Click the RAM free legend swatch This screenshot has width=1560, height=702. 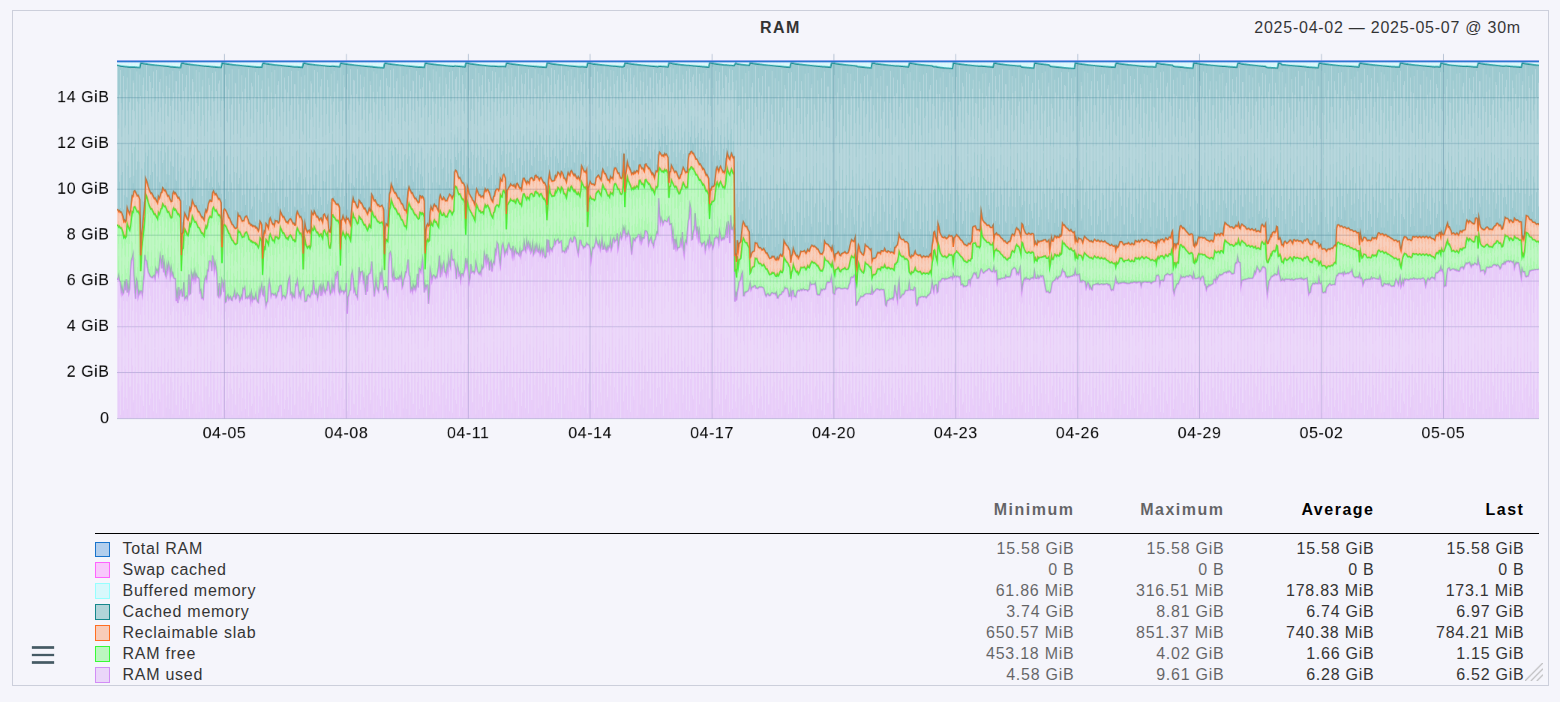tap(102, 654)
